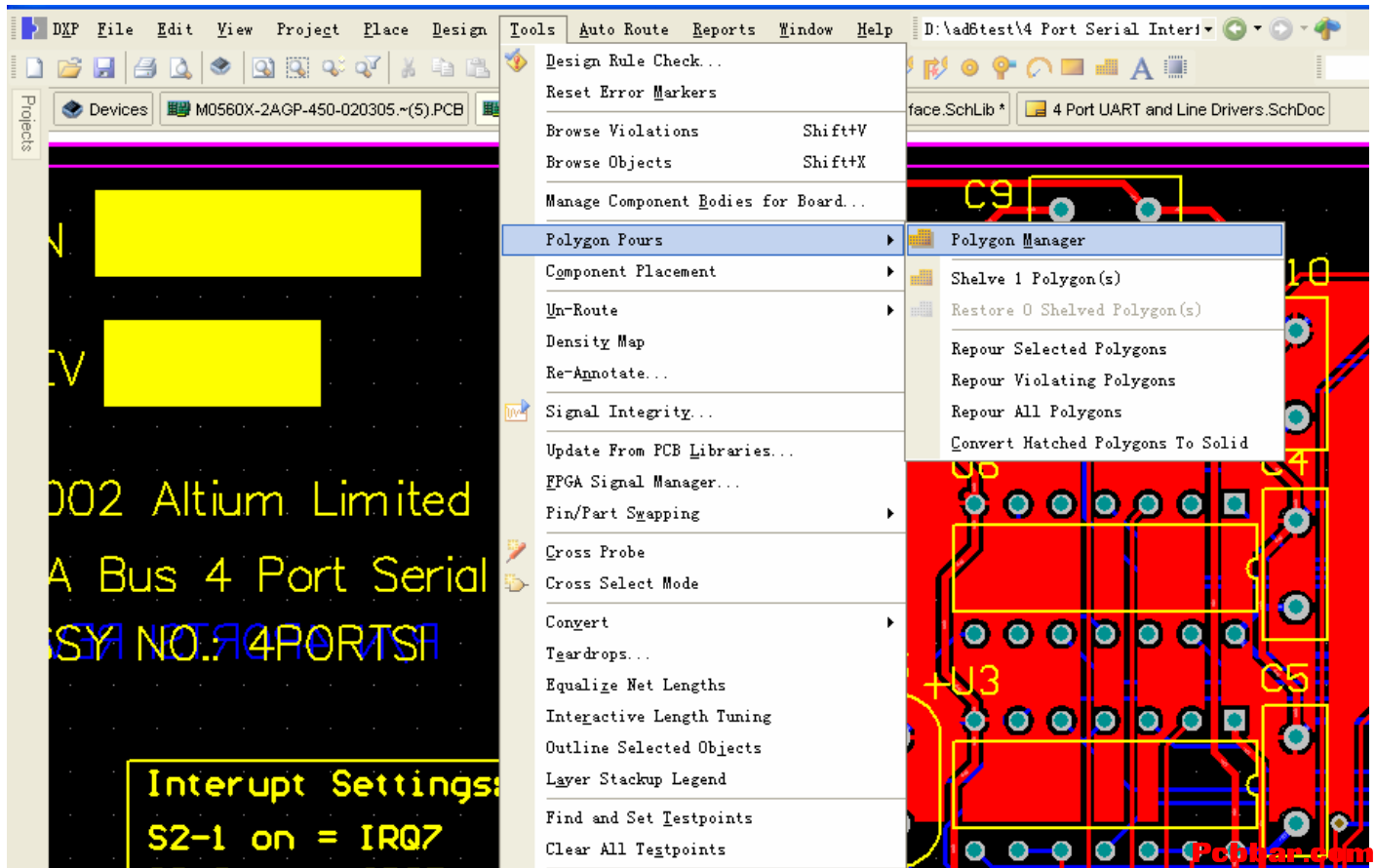The height and width of the screenshot is (868, 1376).
Task: Click the Filter zoom icon
Action: (368, 67)
